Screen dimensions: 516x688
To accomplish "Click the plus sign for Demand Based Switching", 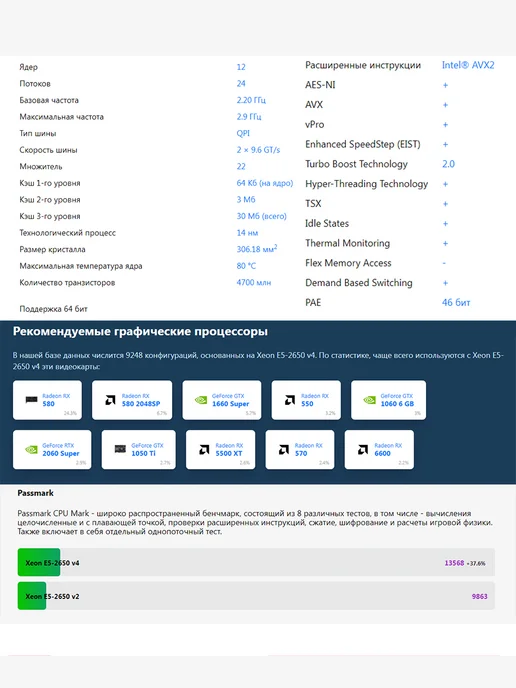I will tap(445, 283).
